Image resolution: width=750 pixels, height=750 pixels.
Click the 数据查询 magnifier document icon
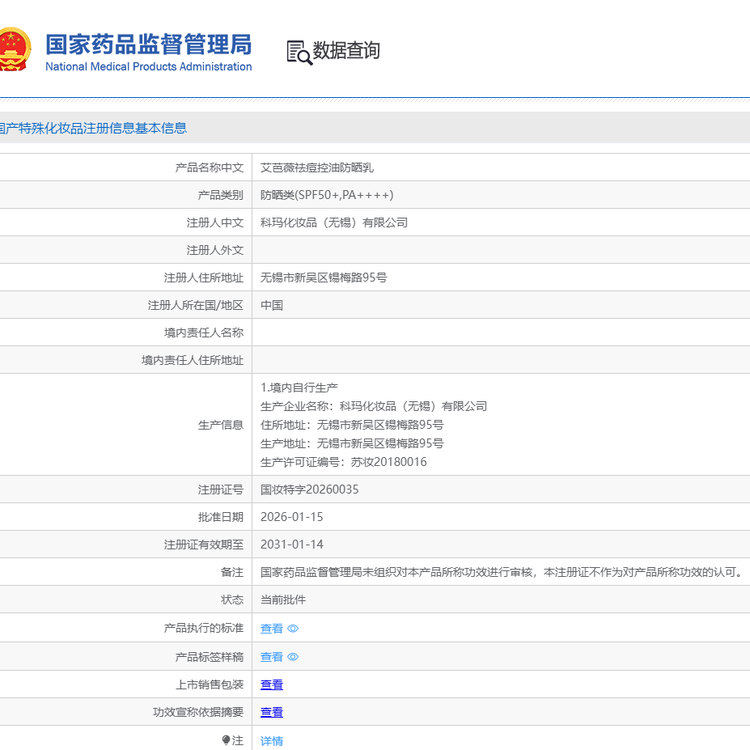(299, 52)
